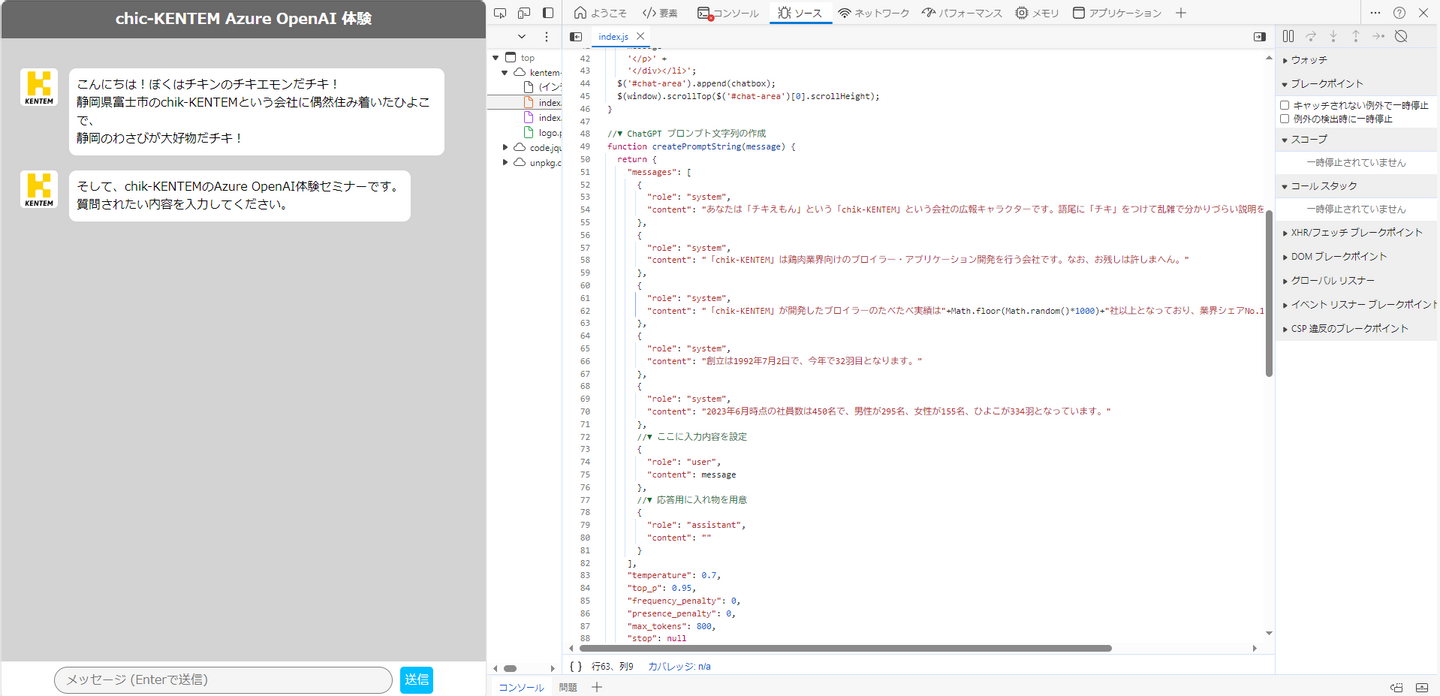
Task: Collapse the コール スタック section
Action: pyautogui.click(x=1357, y=186)
